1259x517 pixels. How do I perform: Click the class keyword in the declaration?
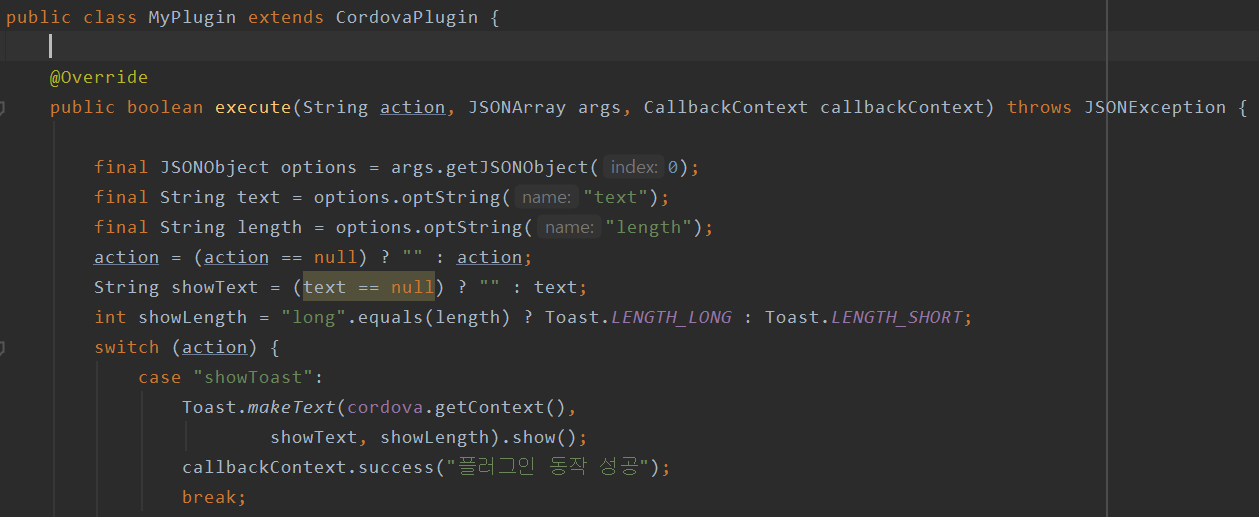111,17
